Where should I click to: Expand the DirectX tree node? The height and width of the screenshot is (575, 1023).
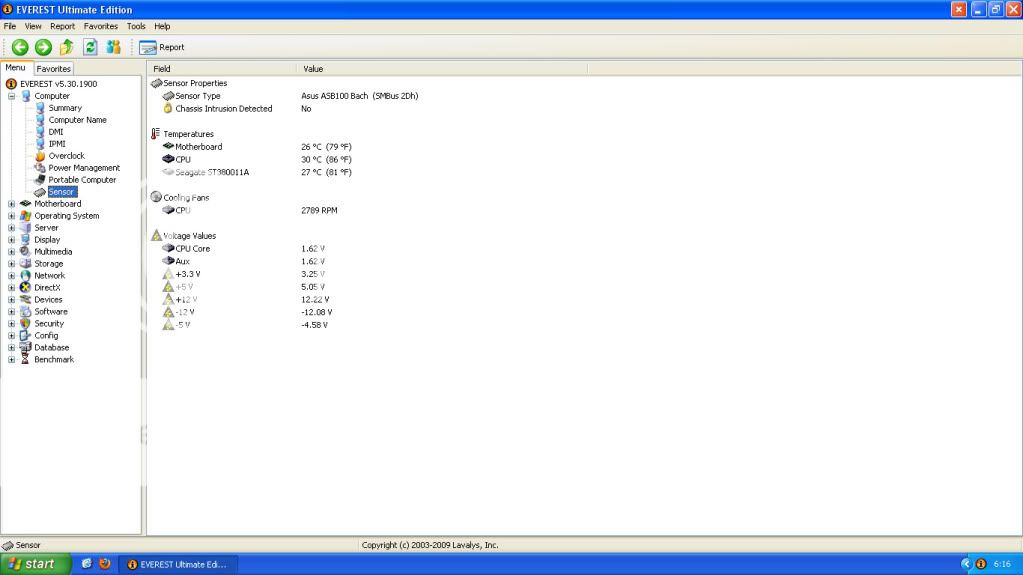click(11, 288)
